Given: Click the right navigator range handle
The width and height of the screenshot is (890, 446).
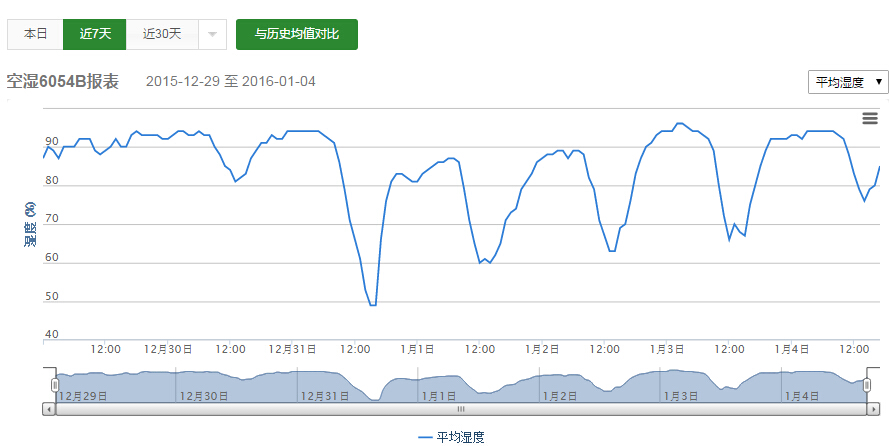Looking at the screenshot, I should [x=867, y=385].
